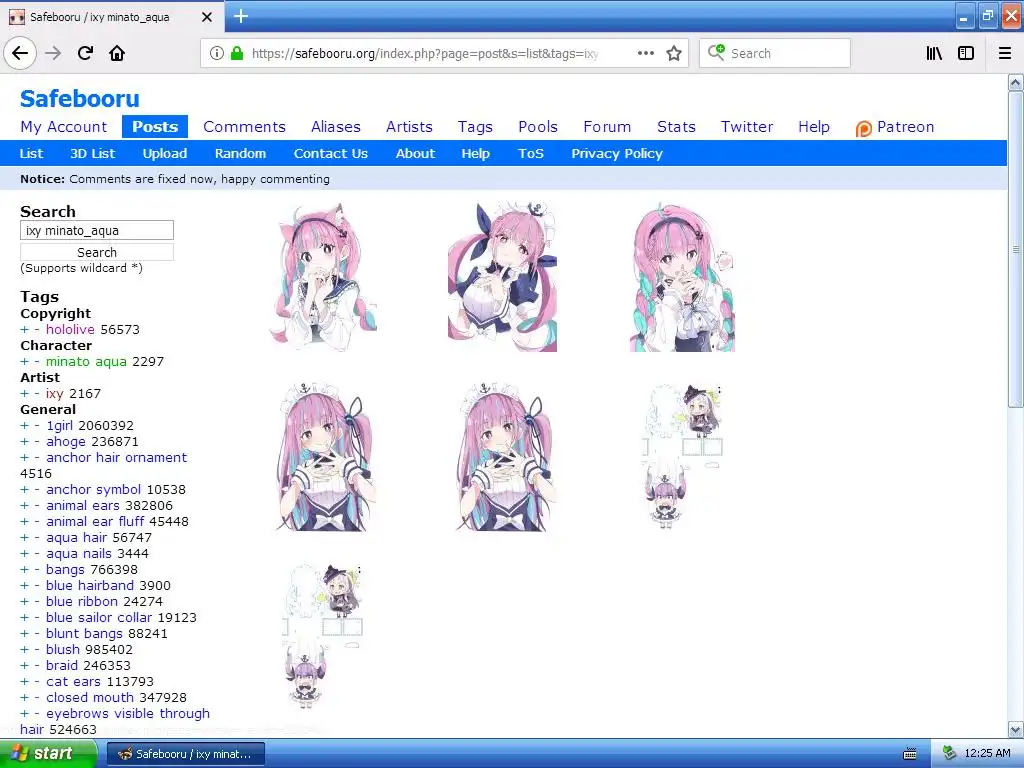Click the Safebooru site title
This screenshot has height=768, width=1024.
click(80, 99)
